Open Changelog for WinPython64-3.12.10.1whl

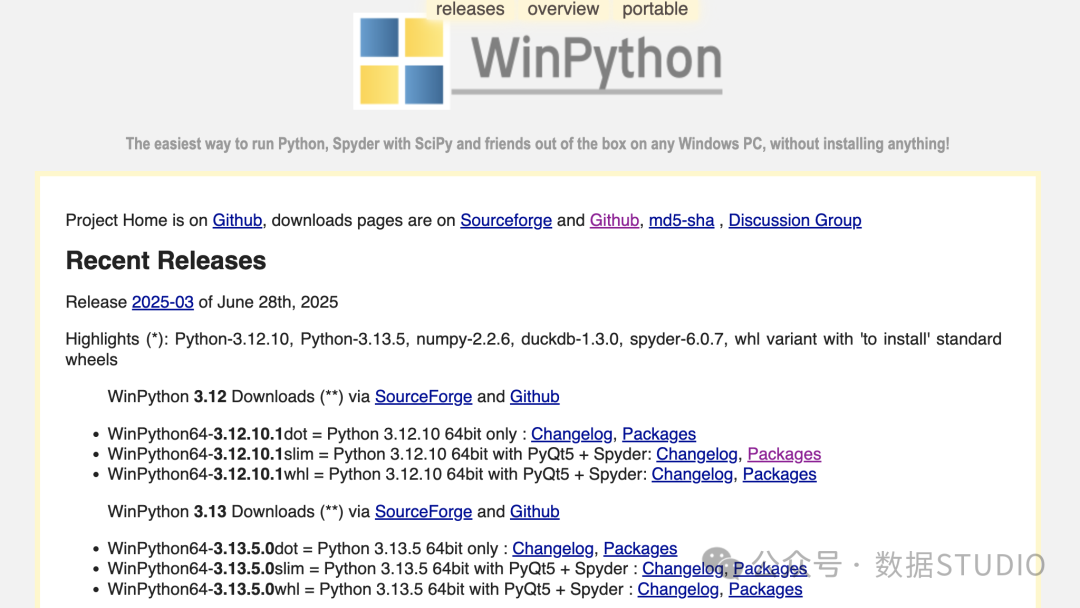(692, 474)
